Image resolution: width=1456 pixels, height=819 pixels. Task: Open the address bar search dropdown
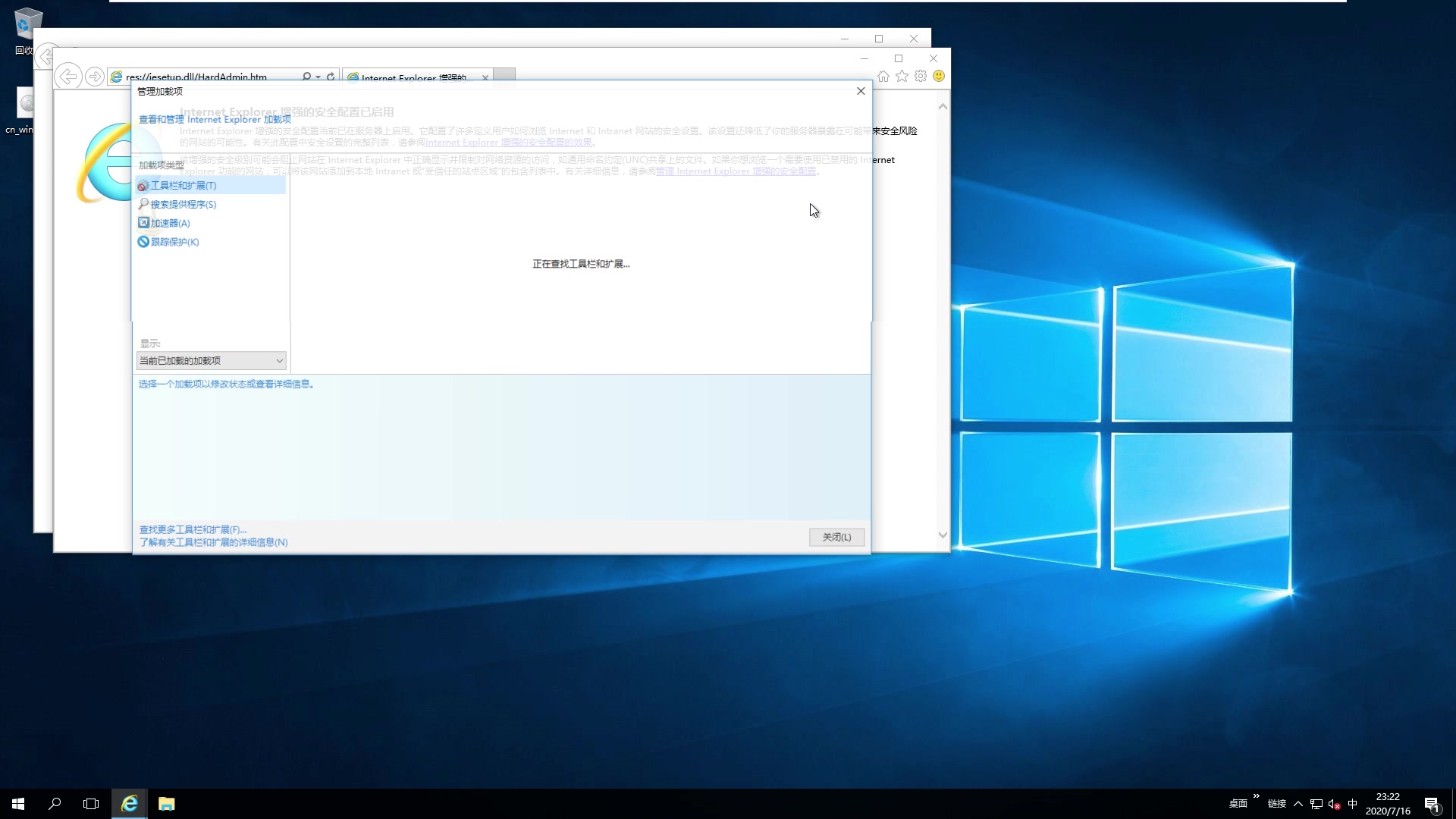coord(315,76)
